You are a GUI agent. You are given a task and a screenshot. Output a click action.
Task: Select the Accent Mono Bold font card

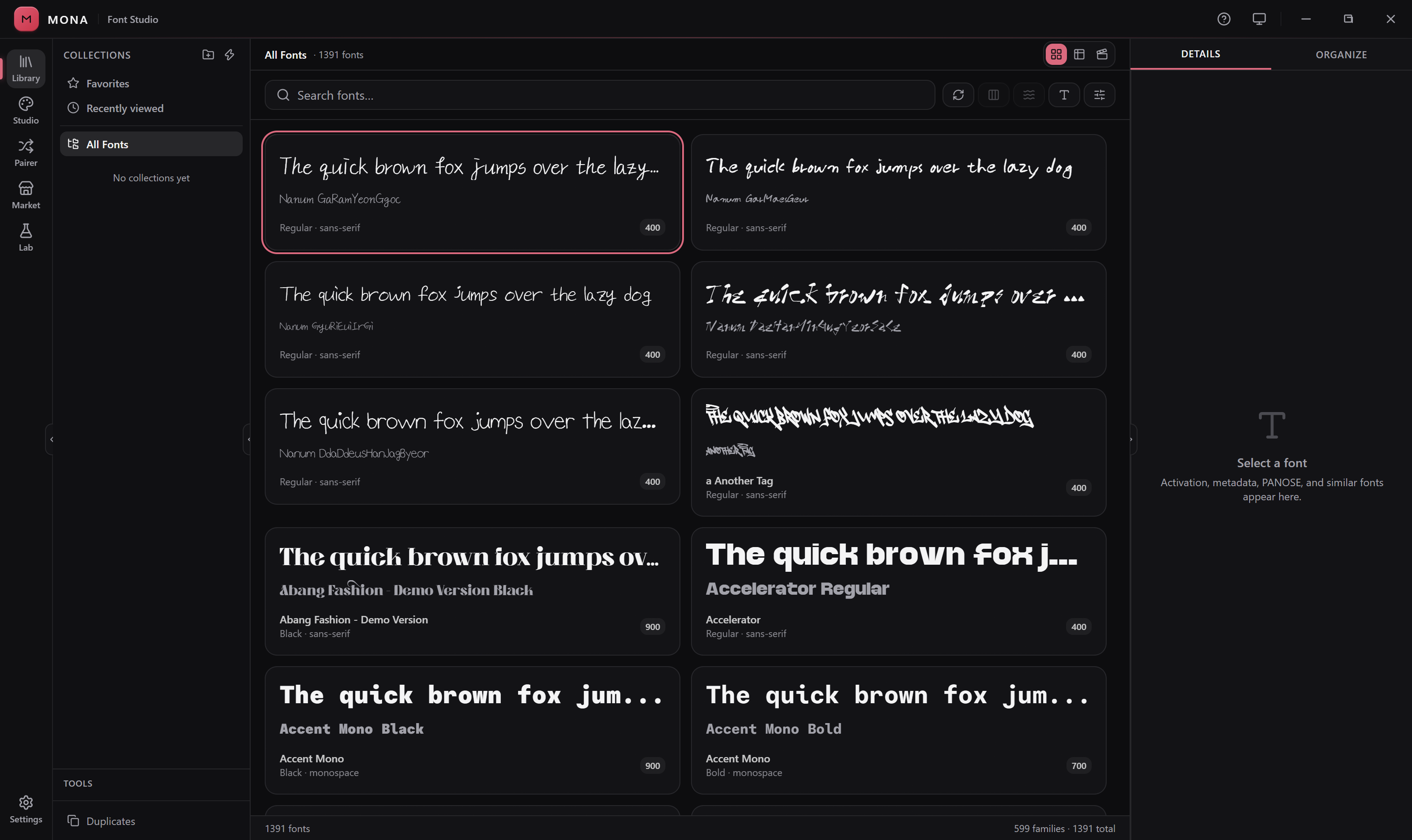[898, 730]
